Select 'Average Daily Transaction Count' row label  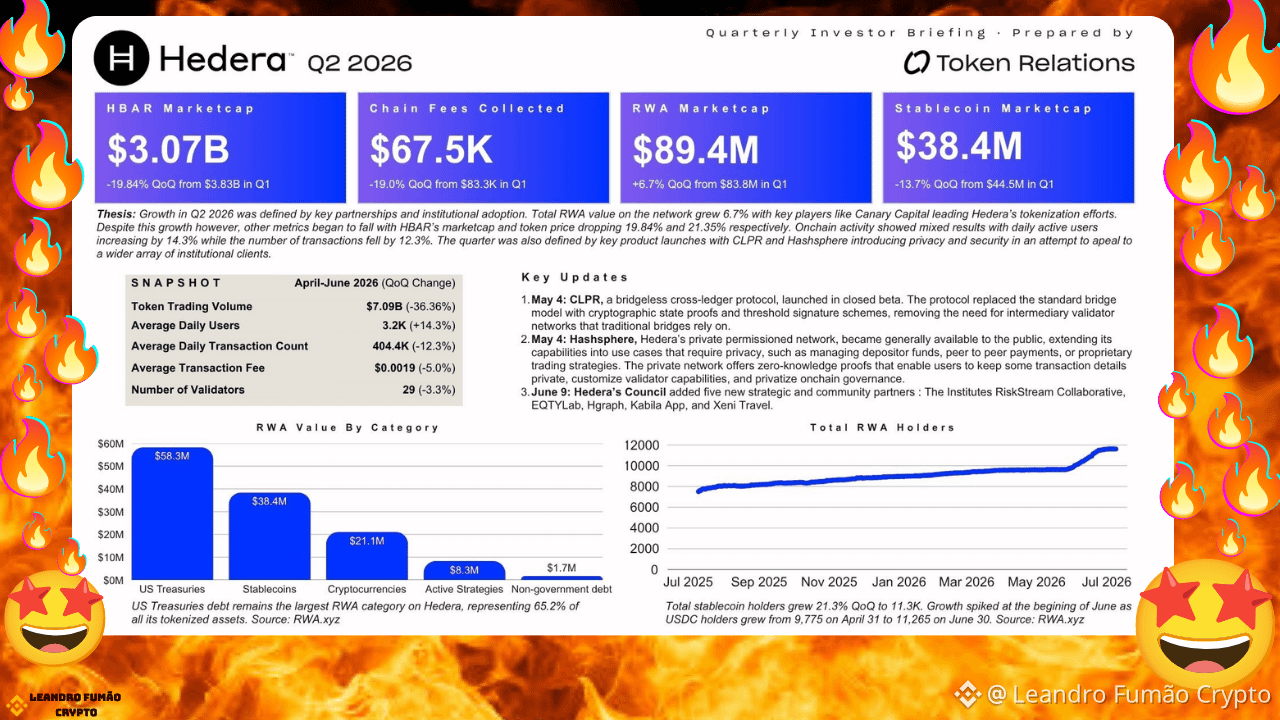click(x=220, y=346)
